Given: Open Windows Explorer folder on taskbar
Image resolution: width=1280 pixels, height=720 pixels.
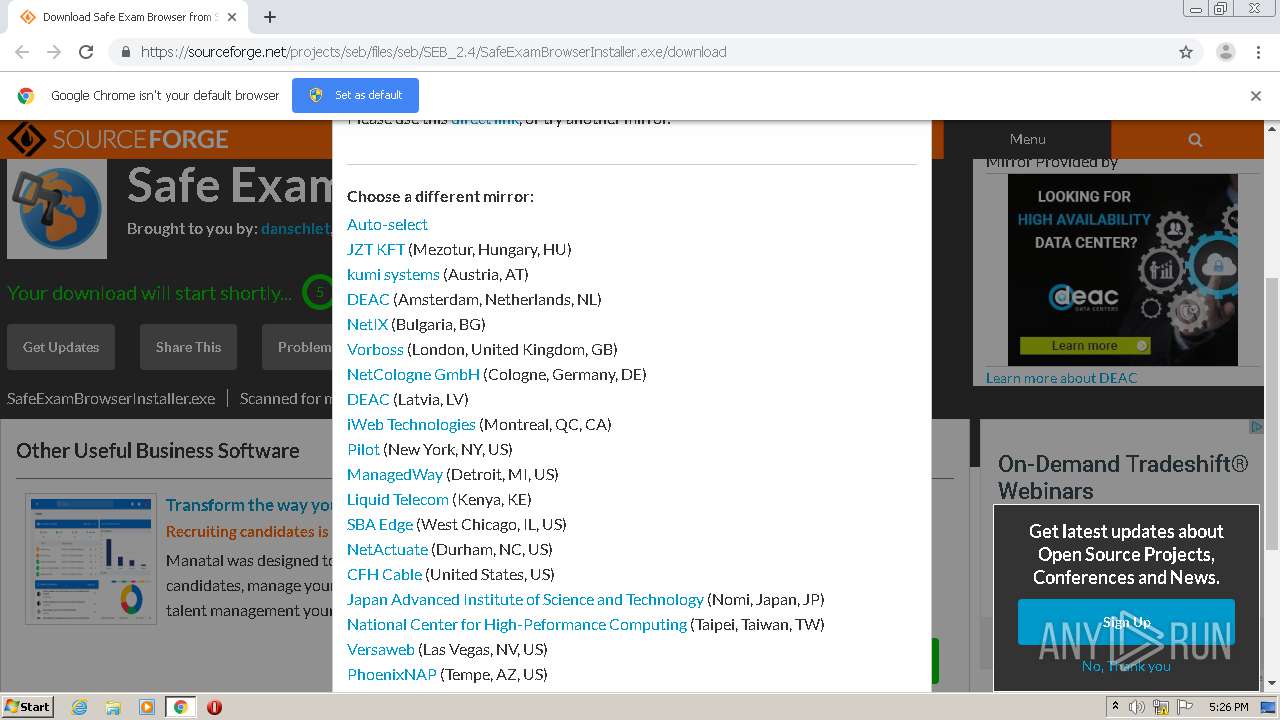Looking at the screenshot, I should [113, 707].
